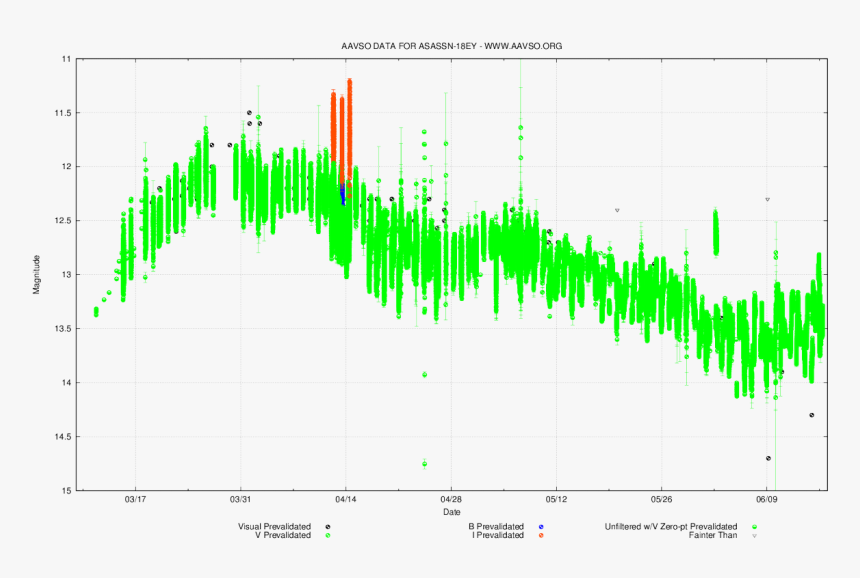Viewport: 860px width, 578px height.
Task: Click the blue B Prevalidated legend marker
Action: [x=541, y=527]
